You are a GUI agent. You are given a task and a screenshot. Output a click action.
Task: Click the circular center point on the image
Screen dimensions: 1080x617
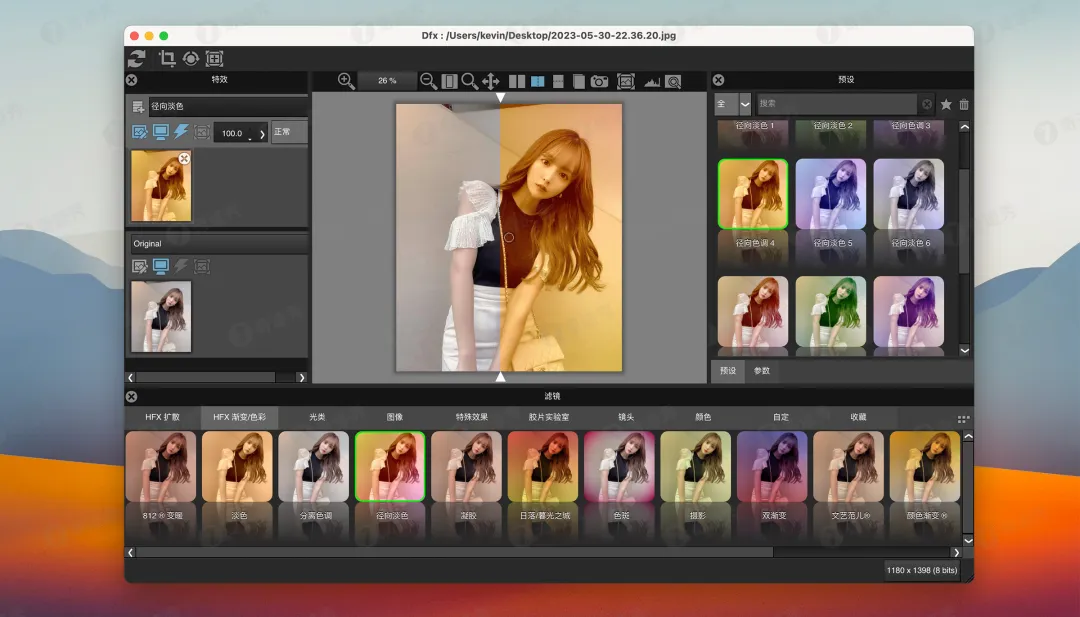[x=509, y=237]
